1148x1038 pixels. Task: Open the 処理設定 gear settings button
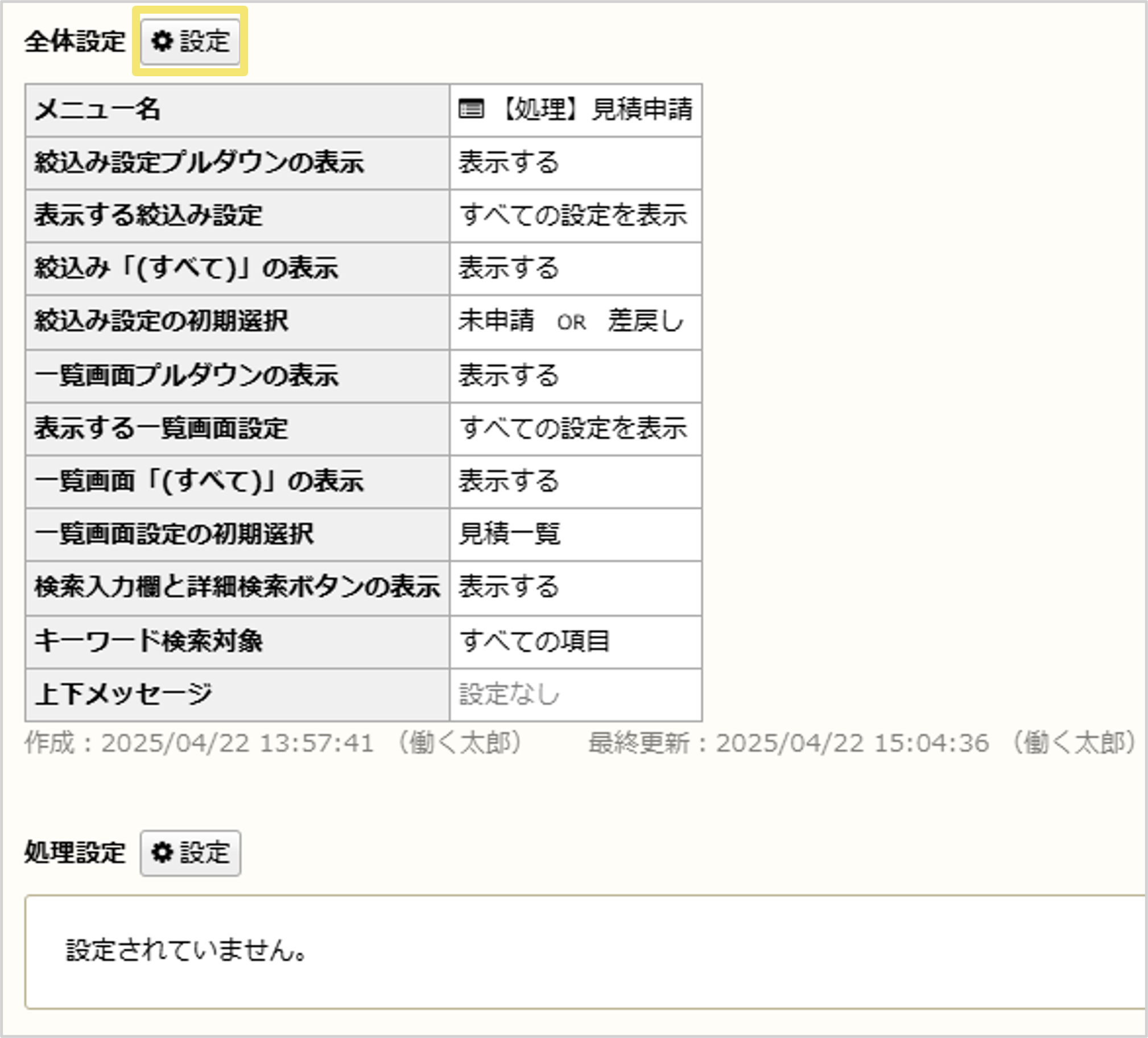click(191, 853)
